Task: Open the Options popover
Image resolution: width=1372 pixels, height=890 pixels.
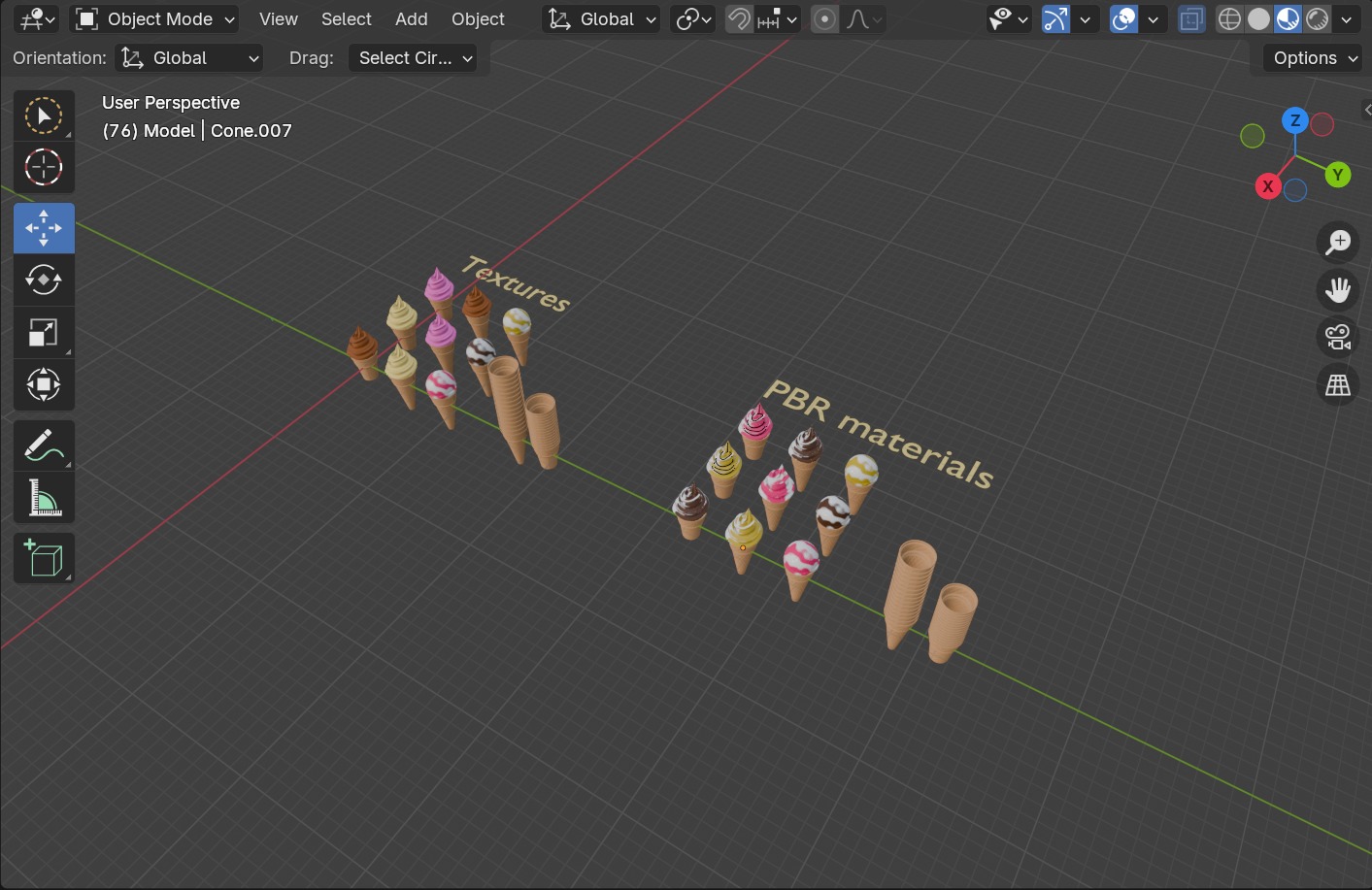Action: 1314,58
